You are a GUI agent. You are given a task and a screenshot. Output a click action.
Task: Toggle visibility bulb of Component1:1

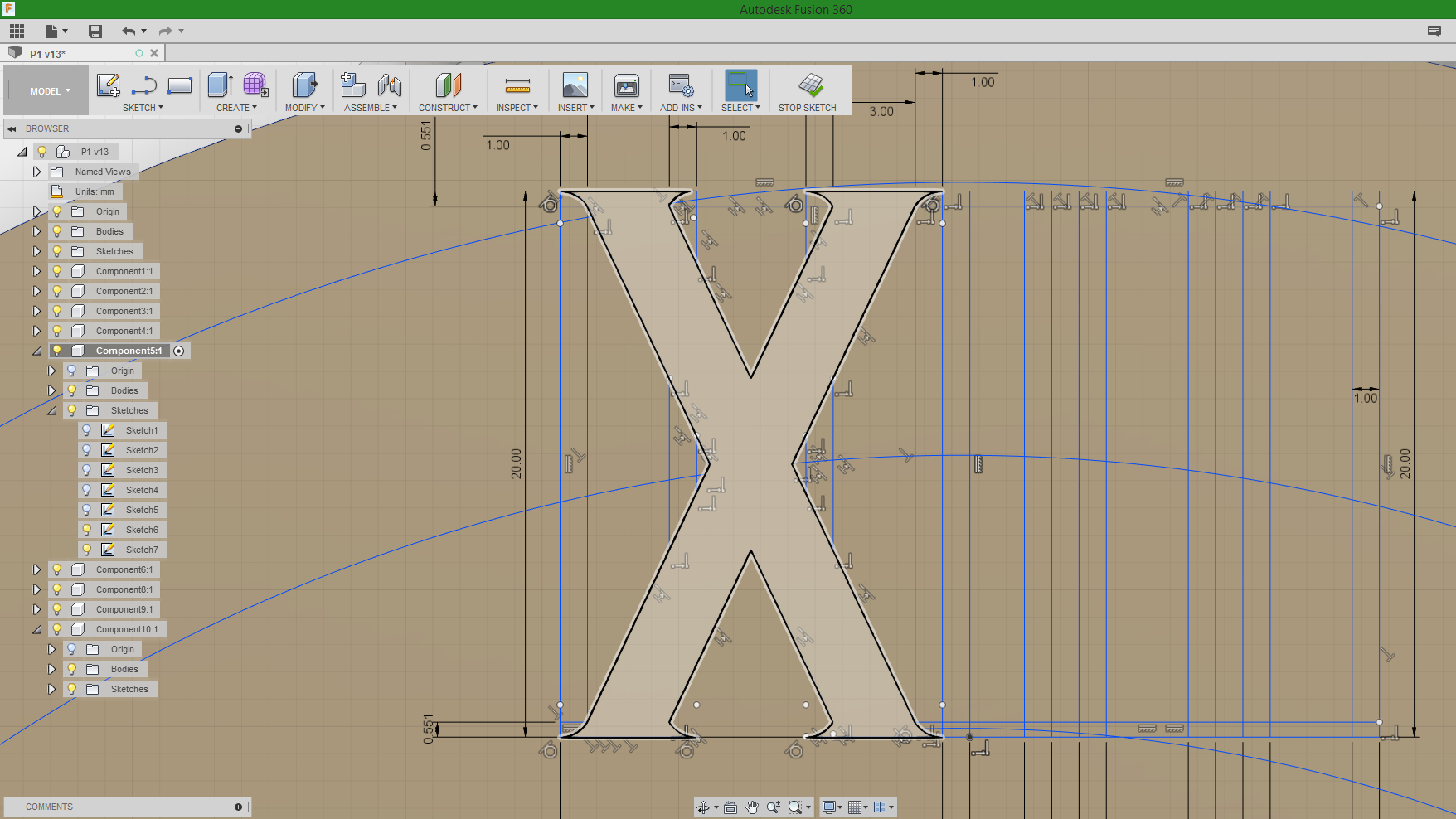[57, 271]
